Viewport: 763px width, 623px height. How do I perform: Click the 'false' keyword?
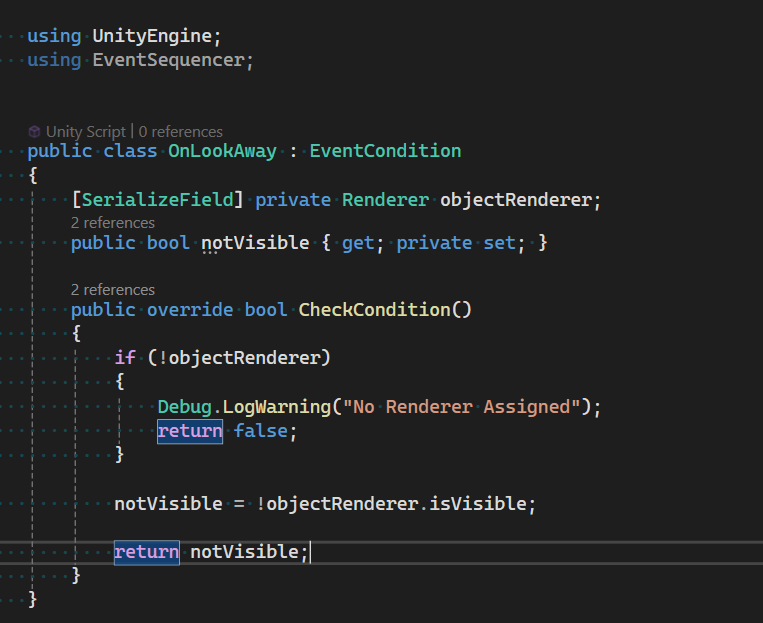coord(261,431)
